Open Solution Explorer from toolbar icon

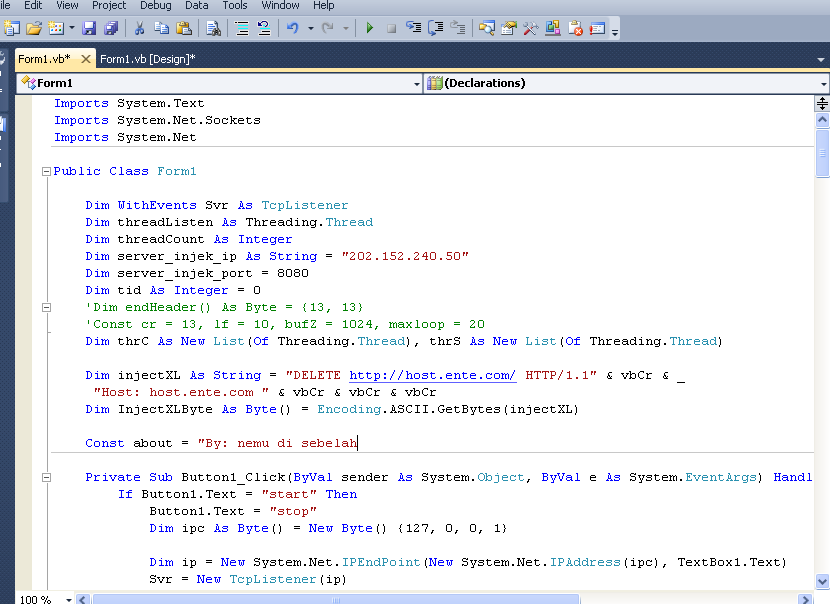coord(486,28)
